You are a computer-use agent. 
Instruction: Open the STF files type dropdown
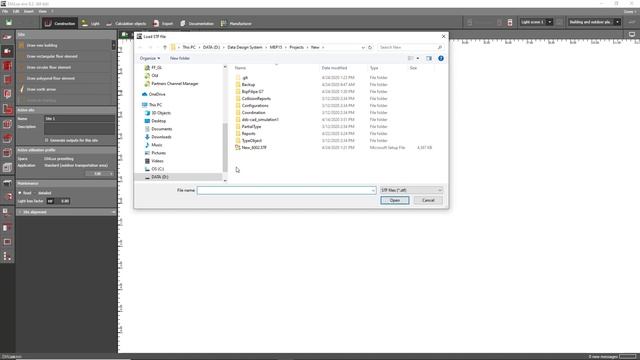pos(411,190)
